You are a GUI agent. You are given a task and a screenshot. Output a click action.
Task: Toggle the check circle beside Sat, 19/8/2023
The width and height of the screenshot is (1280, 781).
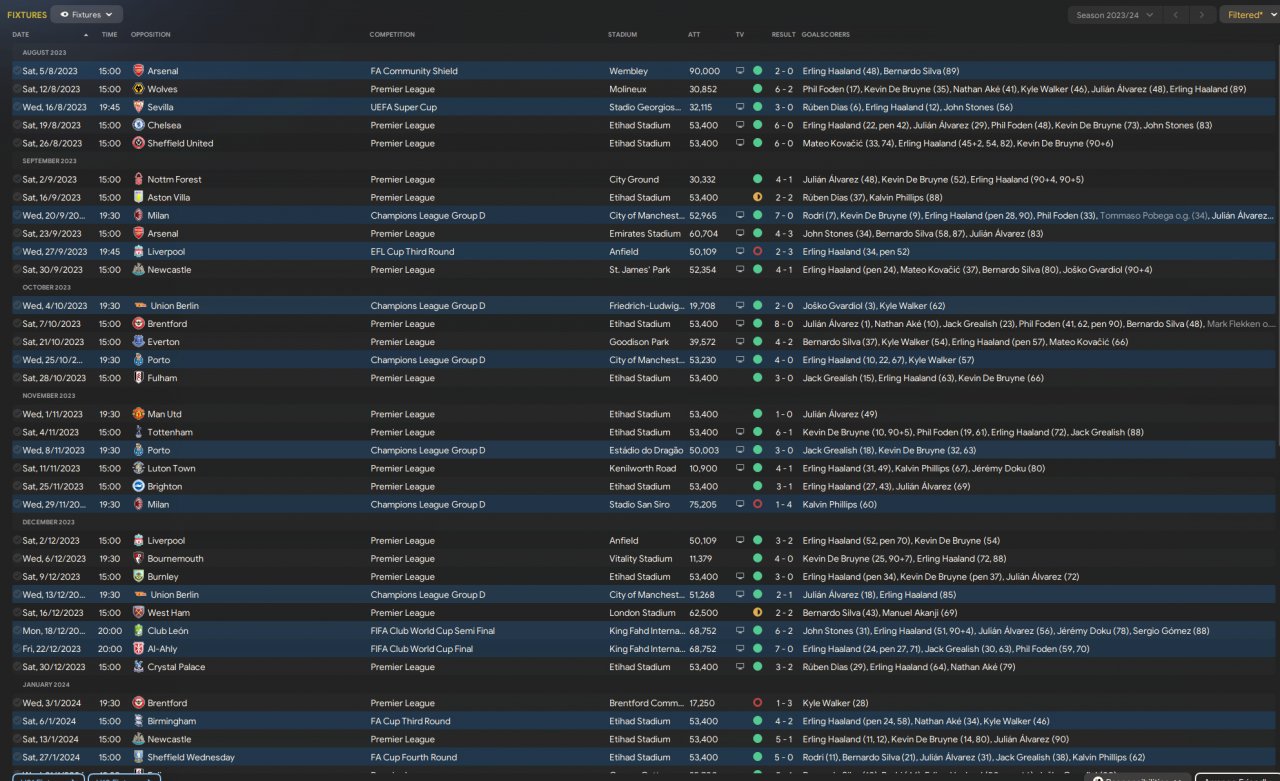(17, 125)
